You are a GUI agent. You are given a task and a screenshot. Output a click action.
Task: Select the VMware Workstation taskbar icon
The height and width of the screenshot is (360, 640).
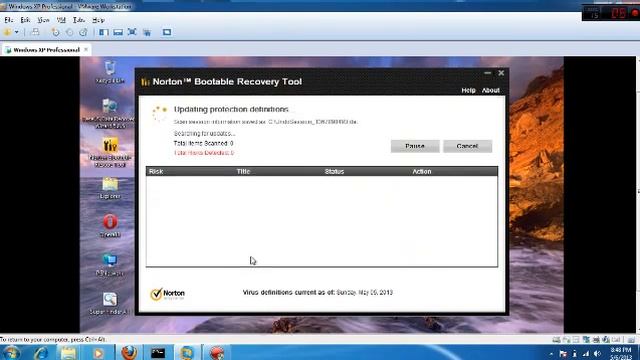(187, 353)
